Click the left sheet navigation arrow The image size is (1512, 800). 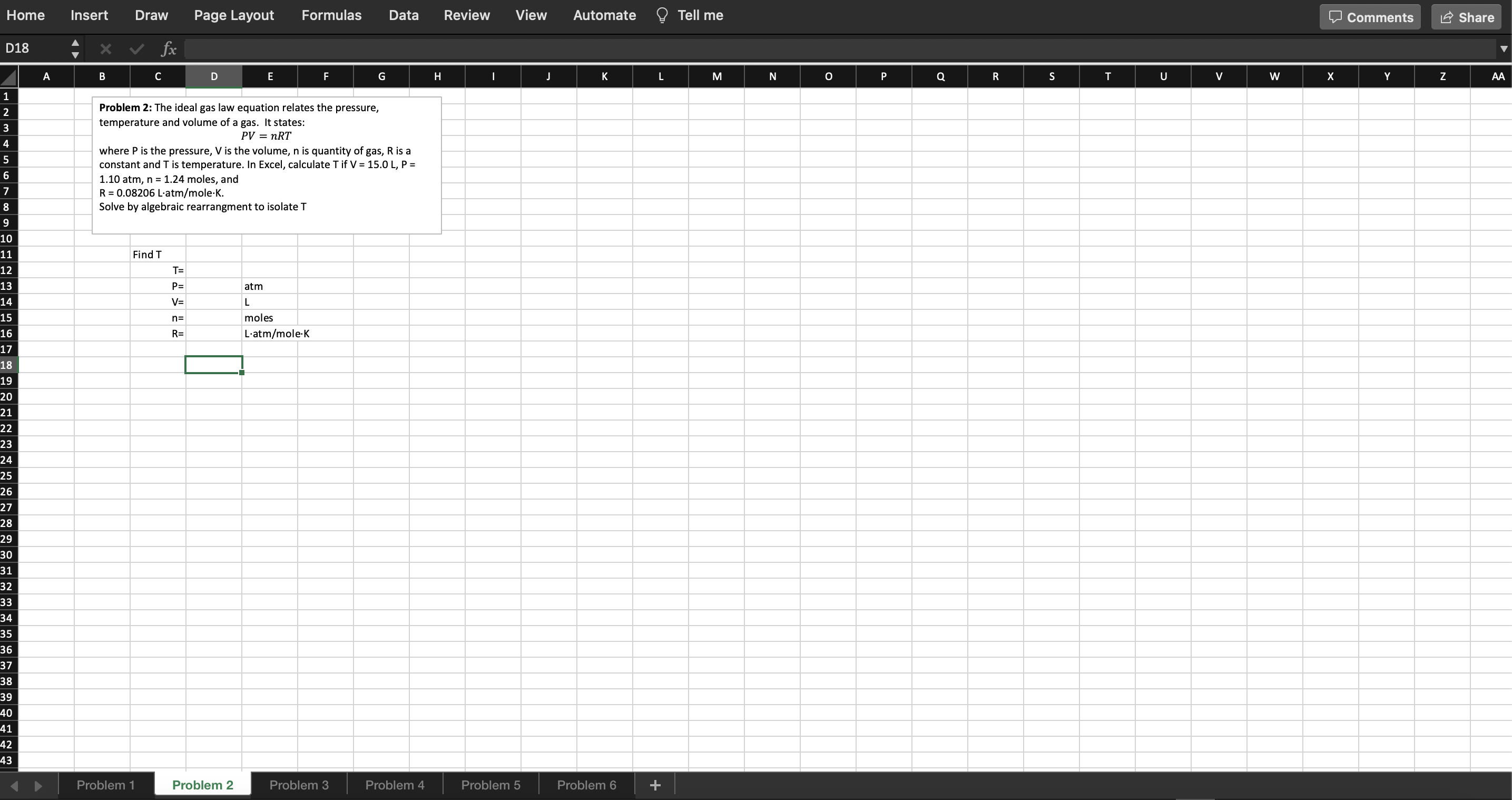tap(15, 785)
